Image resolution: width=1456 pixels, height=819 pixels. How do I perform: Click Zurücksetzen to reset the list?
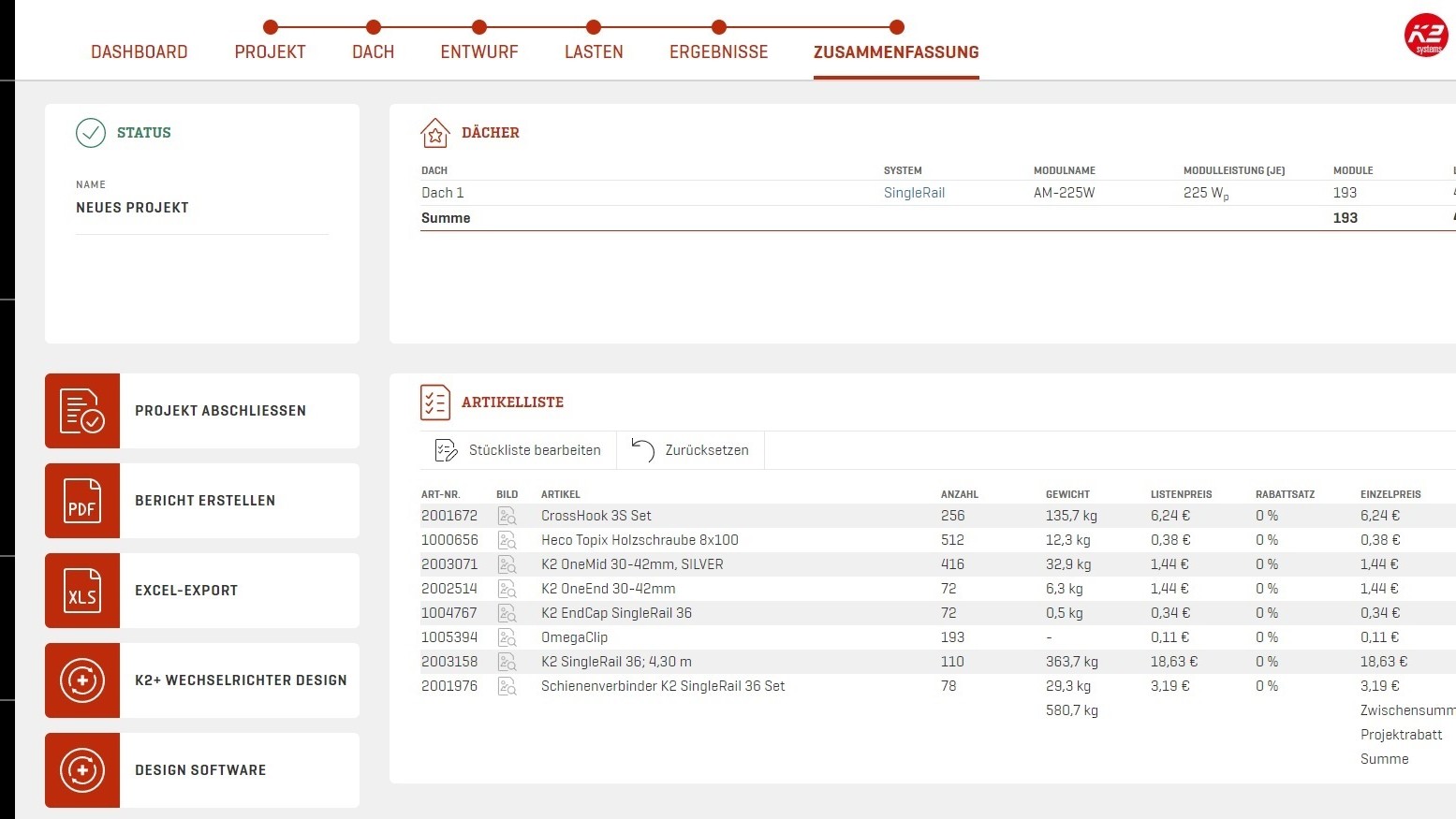point(690,450)
